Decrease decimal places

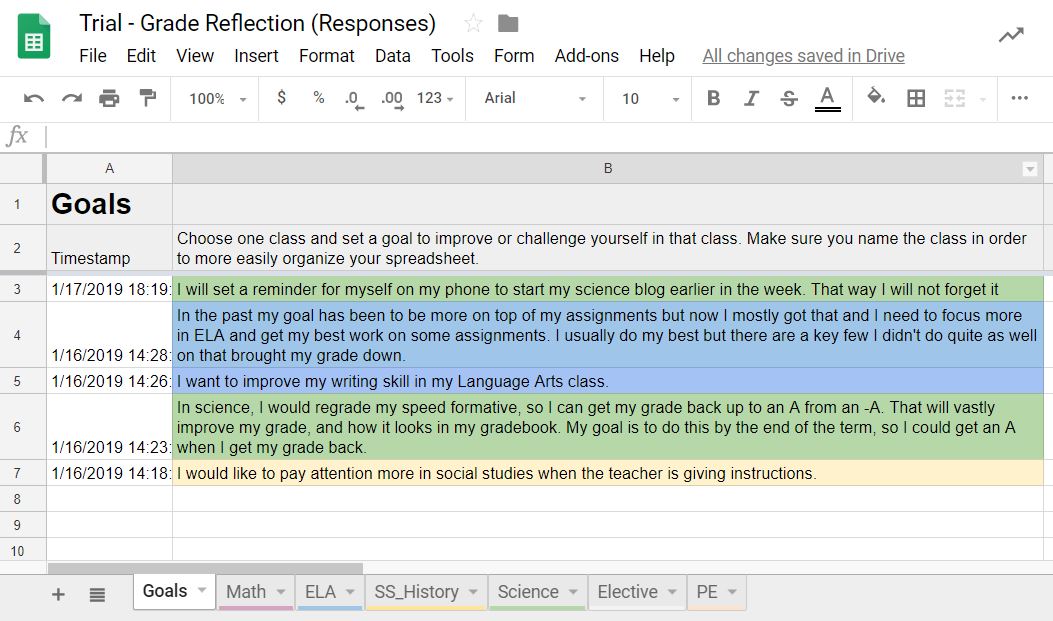click(x=352, y=98)
